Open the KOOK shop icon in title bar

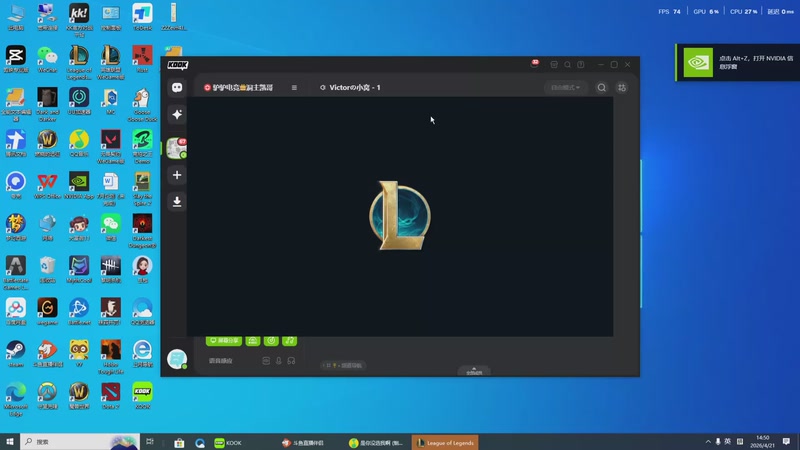click(x=554, y=65)
